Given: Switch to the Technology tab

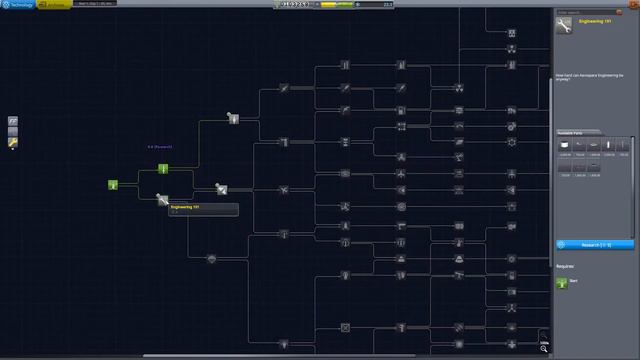Looking at the screenshot, I should tap(18, 4).
